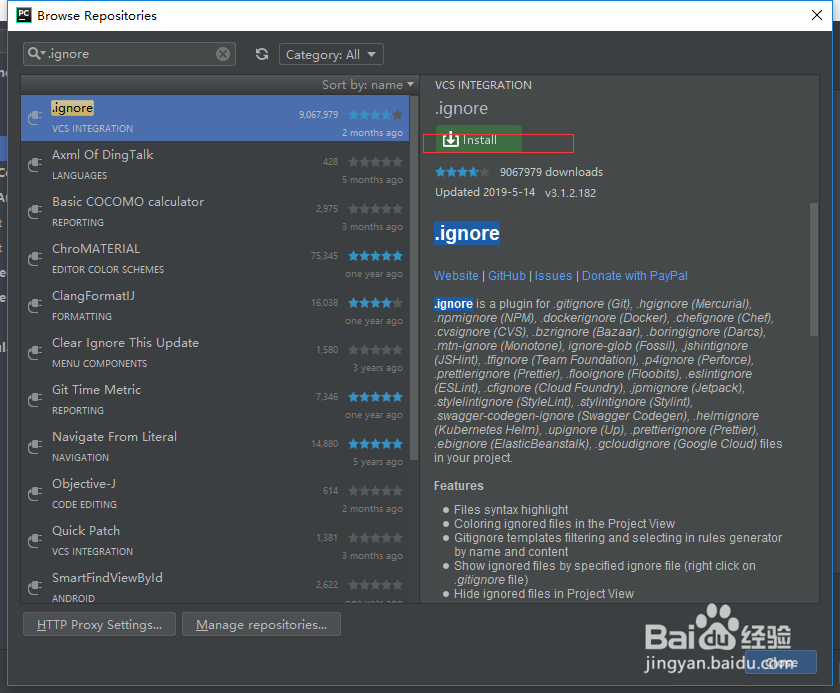Screen dimensions: 840x693
Task: Click the v3.1.2.182 version text
Action: point(570,193)
